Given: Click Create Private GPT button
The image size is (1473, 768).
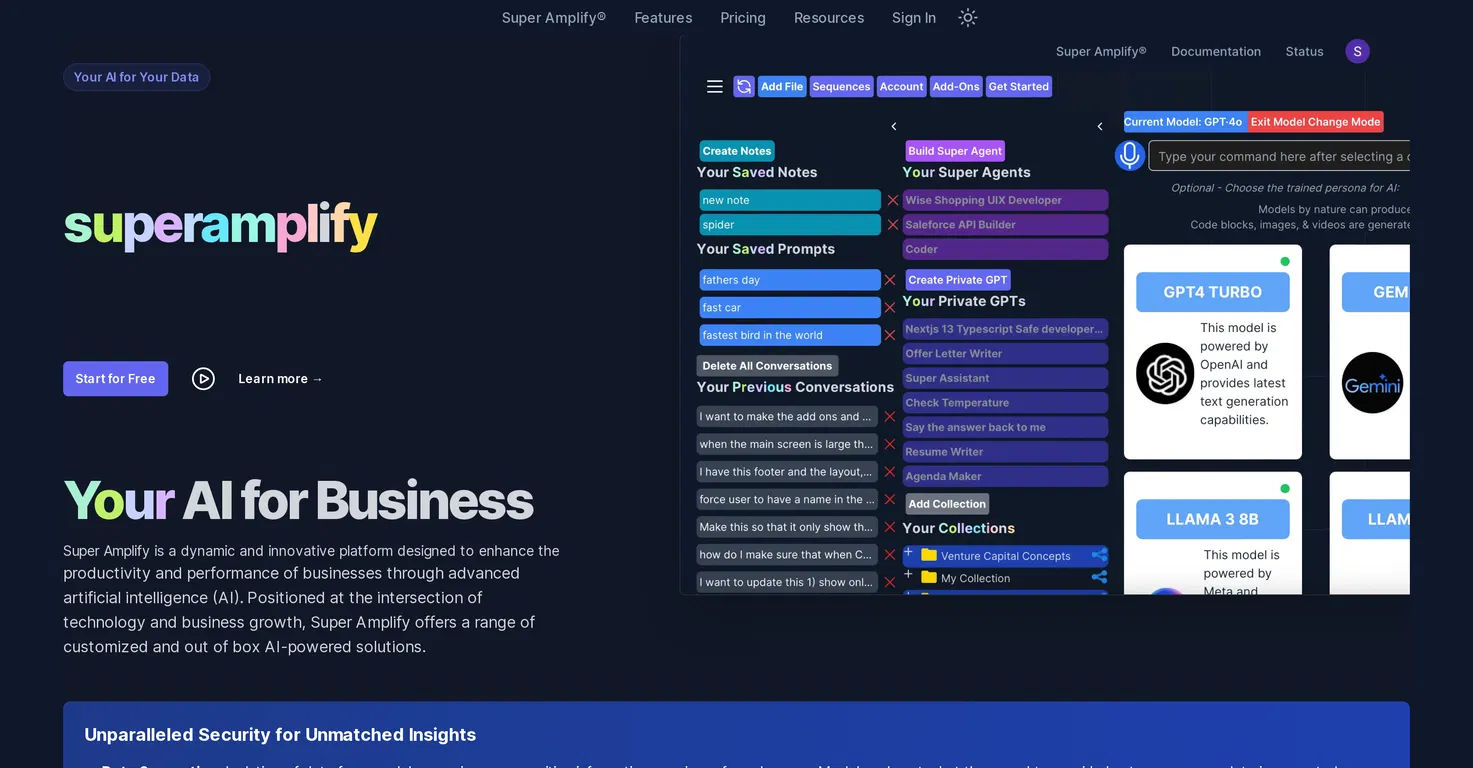Looking at the screenshot, I should pos(958,280).
